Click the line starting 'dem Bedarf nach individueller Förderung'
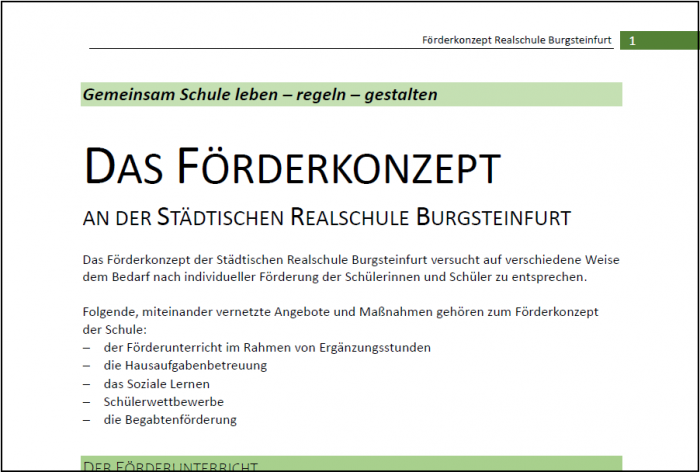The height and width of the screenshot is (472, 700). (334, 277)
